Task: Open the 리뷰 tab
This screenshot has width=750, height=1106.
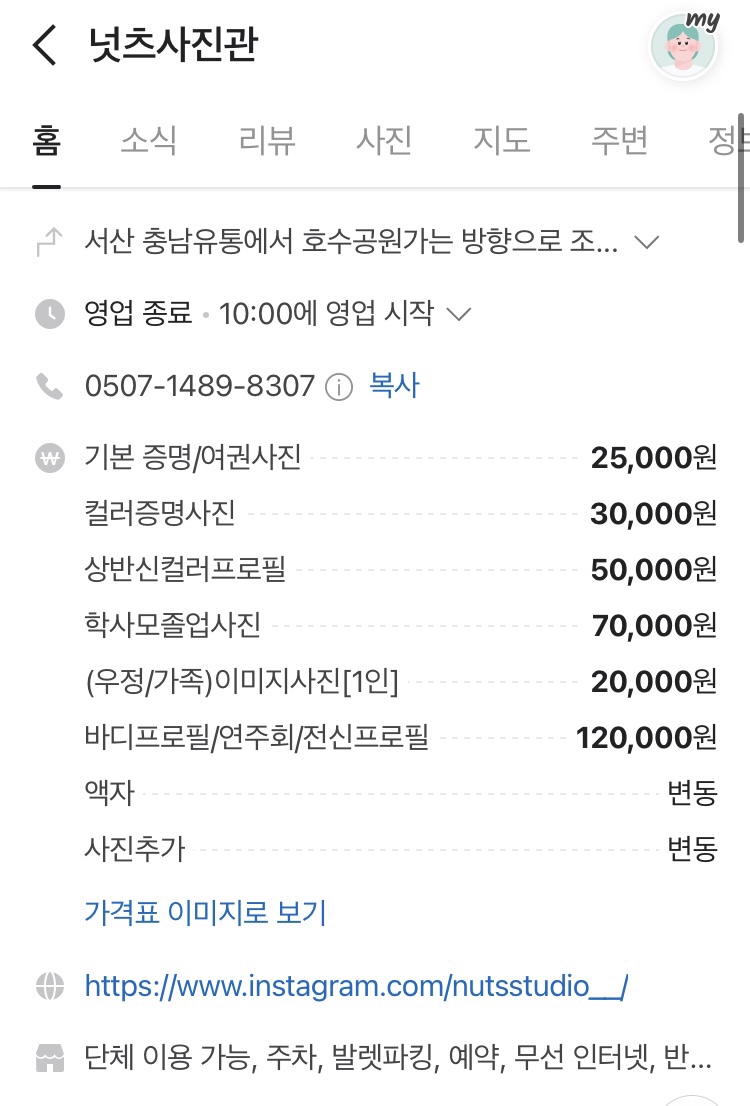Action: pos(267,141)
